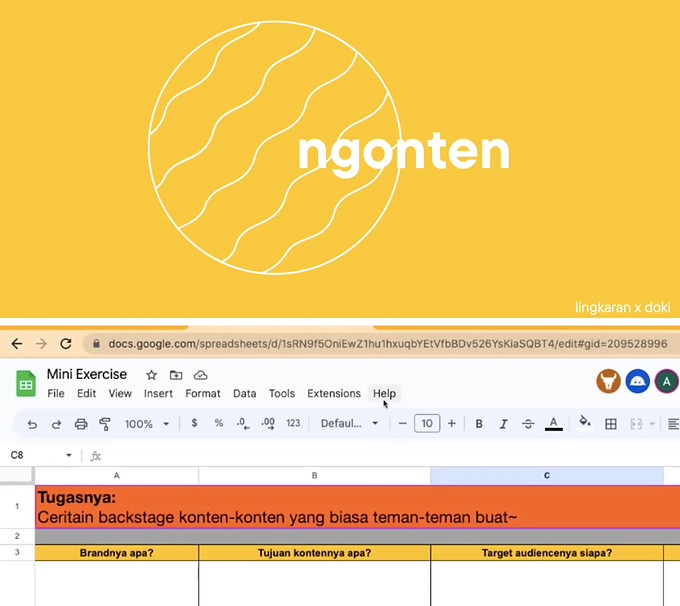
Task: Click the Redo arrow icon
Action: (56, 424)
